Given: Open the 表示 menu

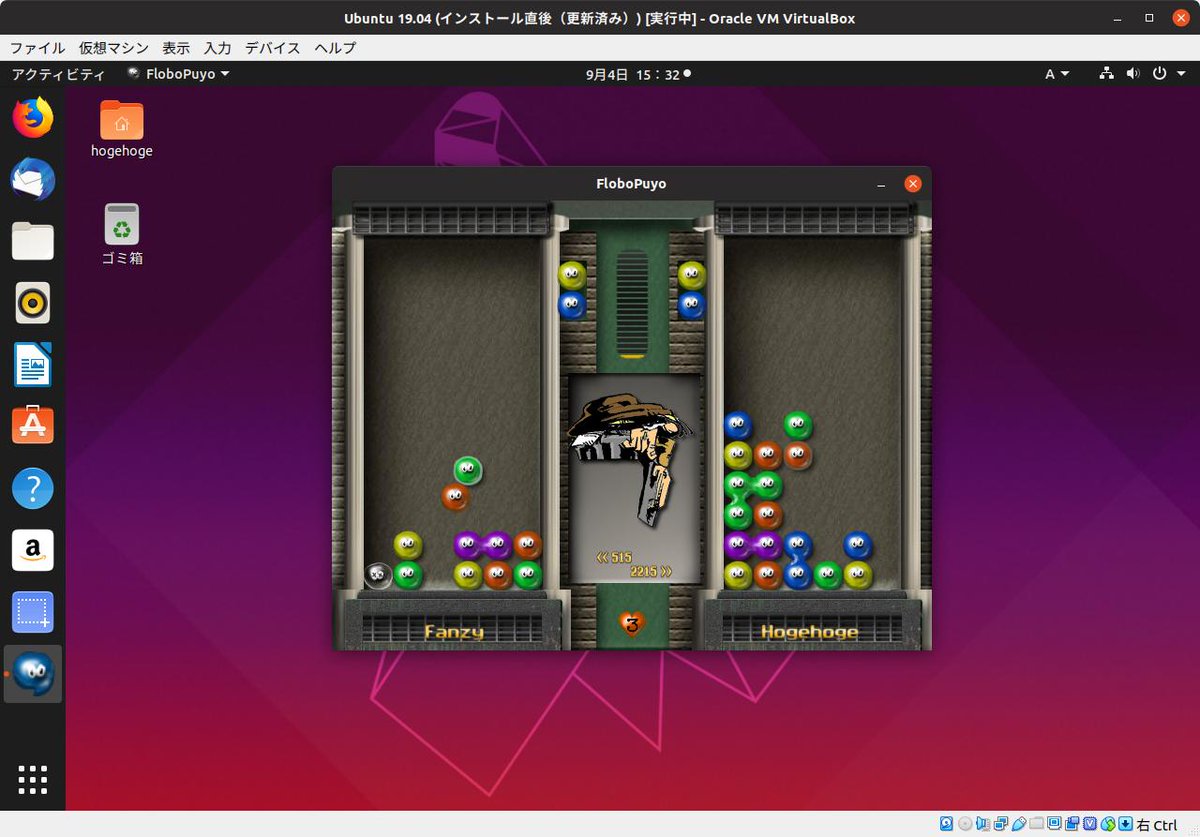Looking at the screenshot, I should (x=176, y=48).
